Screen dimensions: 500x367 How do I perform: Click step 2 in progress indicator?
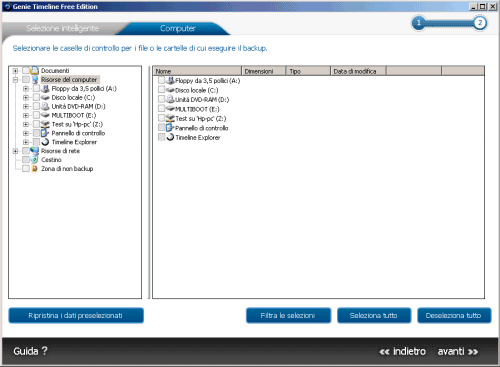click(x=480, y=23)
